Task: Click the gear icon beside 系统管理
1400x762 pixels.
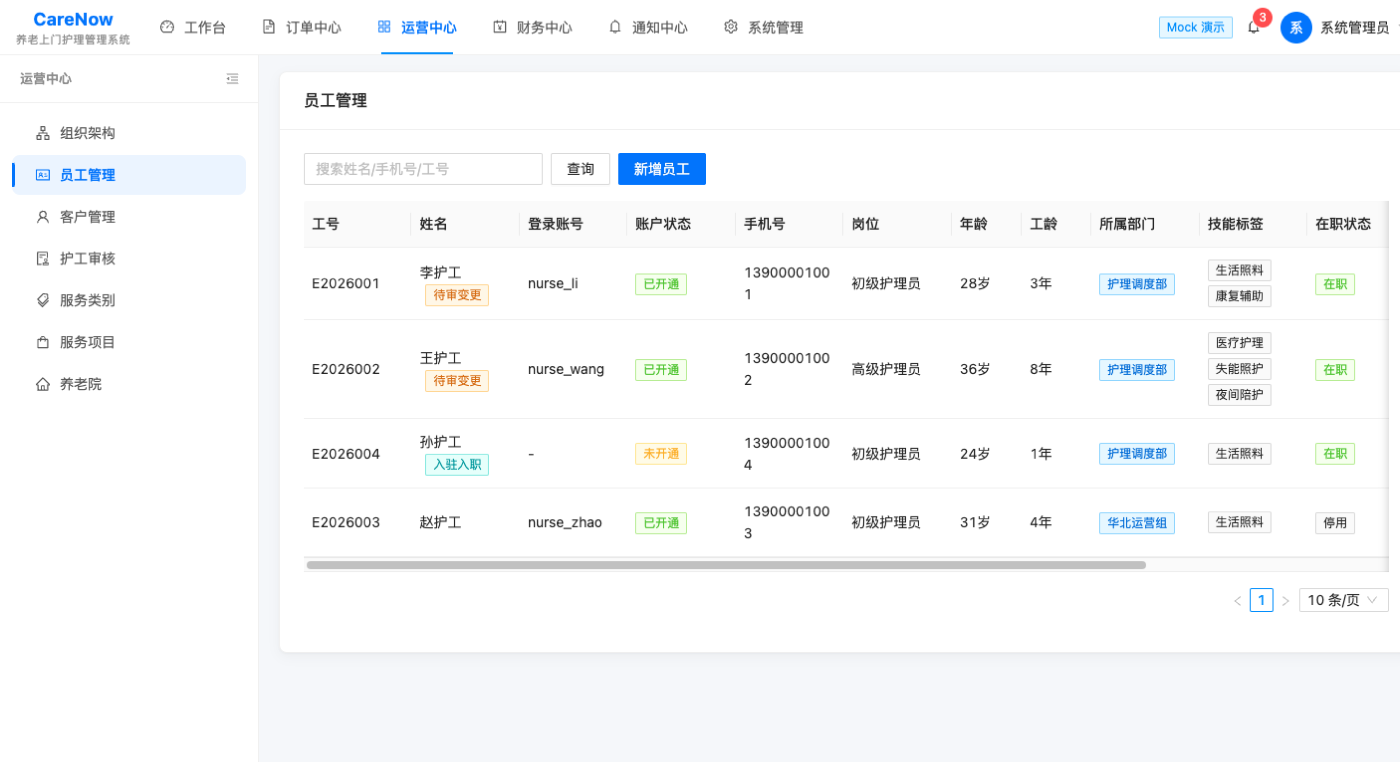Action: click(x=731, y=27)
